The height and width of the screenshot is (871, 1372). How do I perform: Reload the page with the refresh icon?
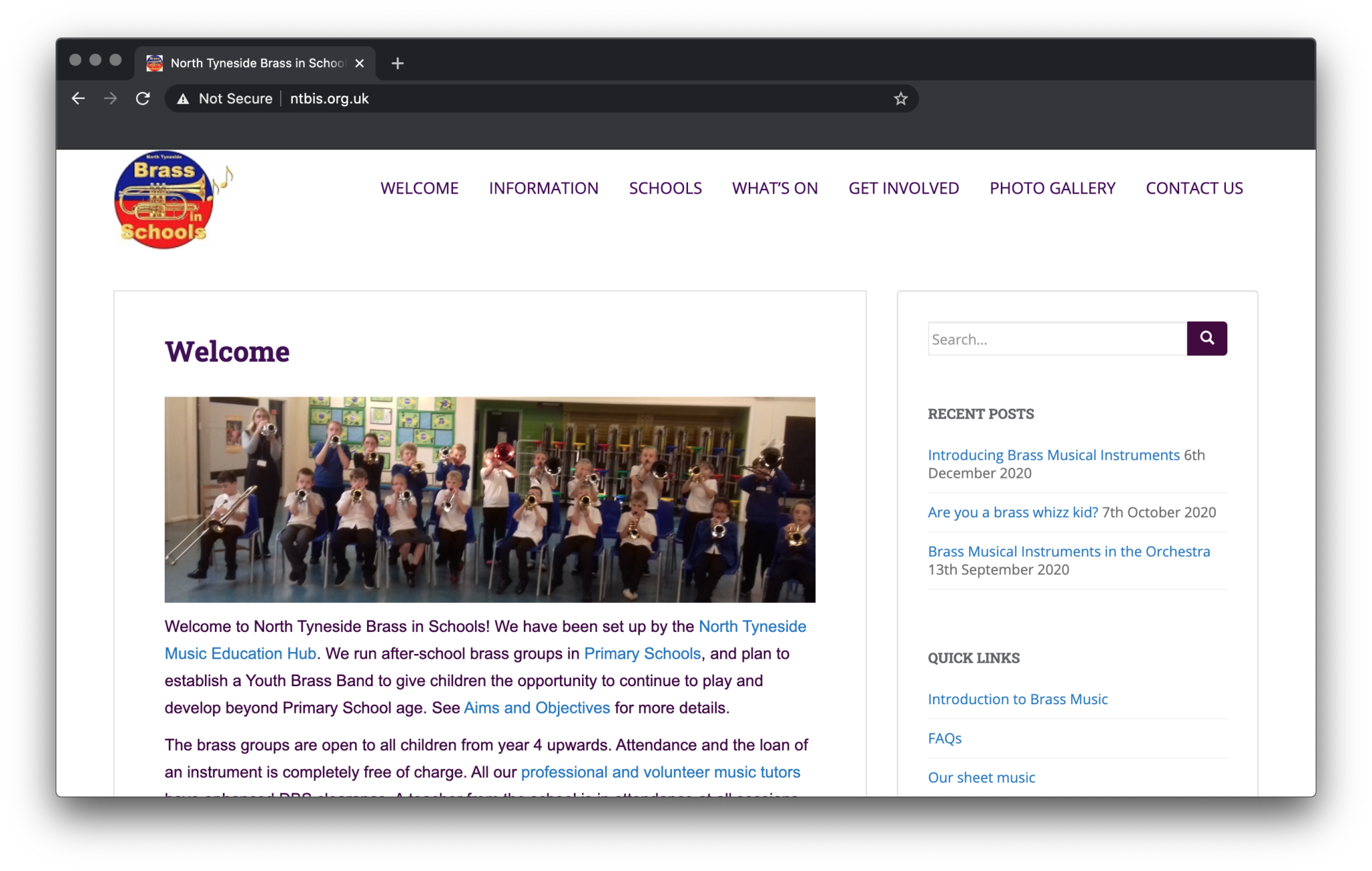[143, 98]
